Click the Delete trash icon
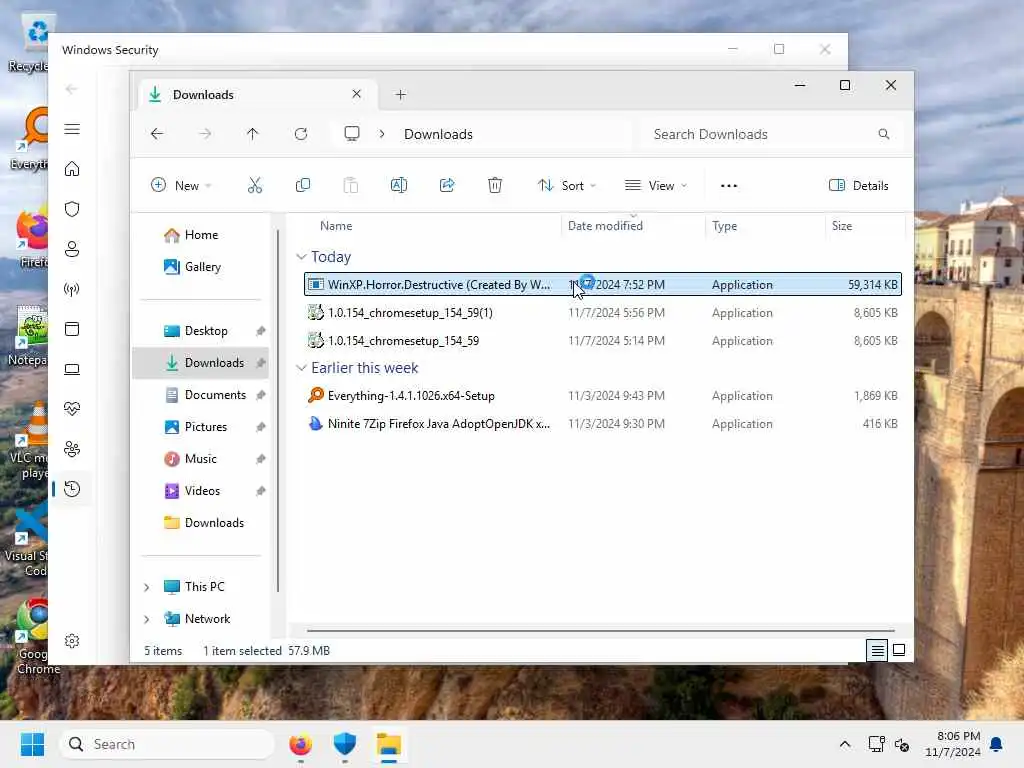Image resolution: width=1024 pixels, height=768 pixels. coord(495,185)
